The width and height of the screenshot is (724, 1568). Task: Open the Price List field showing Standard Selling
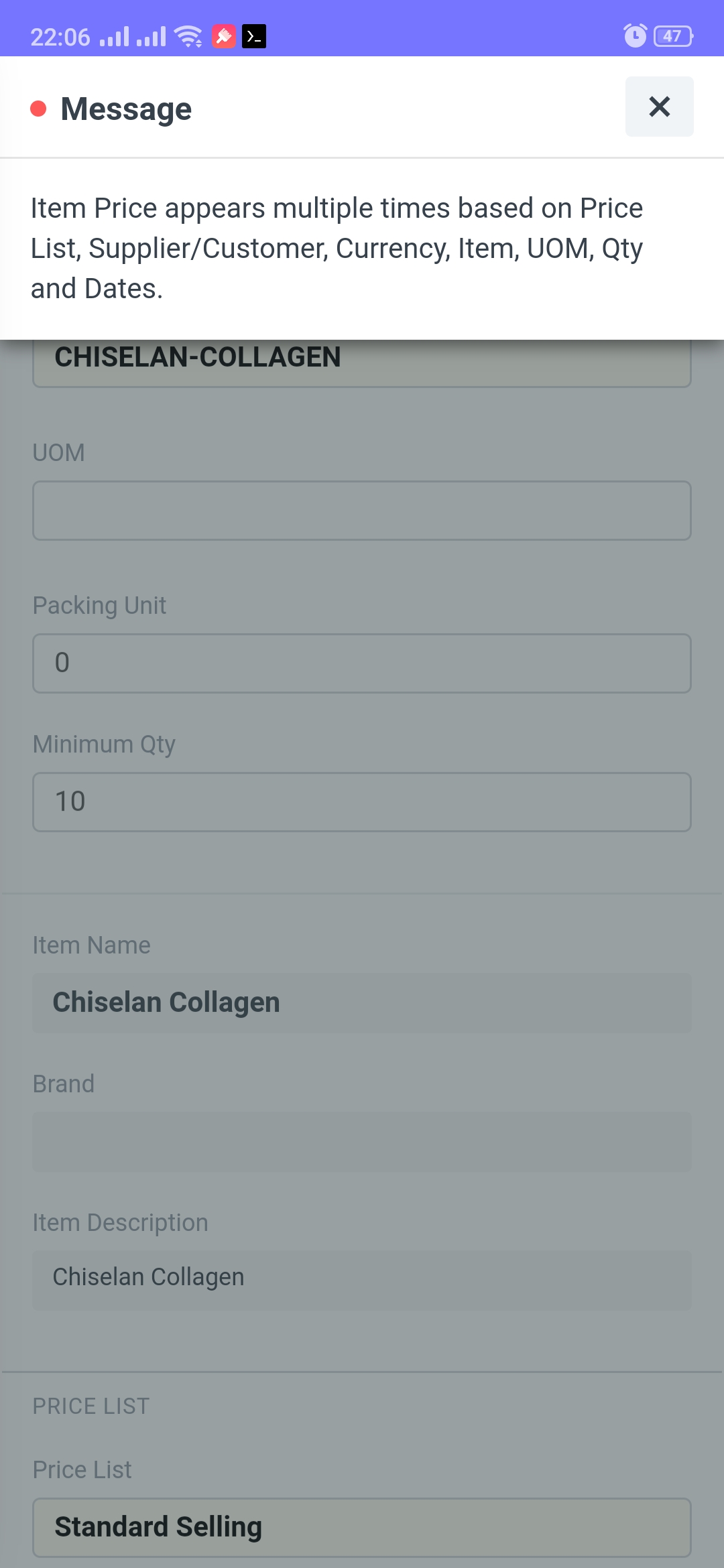(x=362, y=1527)
